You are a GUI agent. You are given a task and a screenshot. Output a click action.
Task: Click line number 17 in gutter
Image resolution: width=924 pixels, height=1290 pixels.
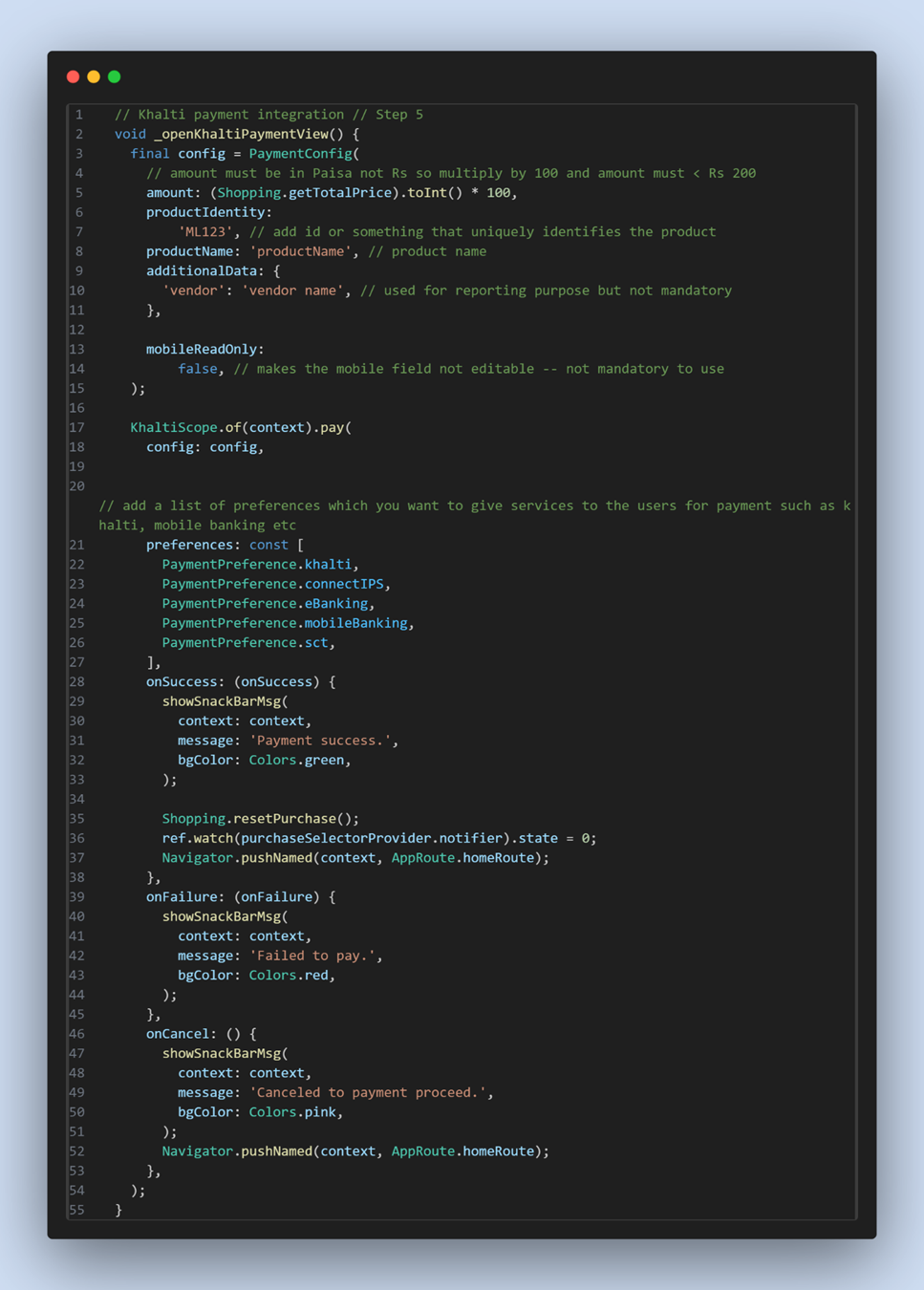[76, 427]
